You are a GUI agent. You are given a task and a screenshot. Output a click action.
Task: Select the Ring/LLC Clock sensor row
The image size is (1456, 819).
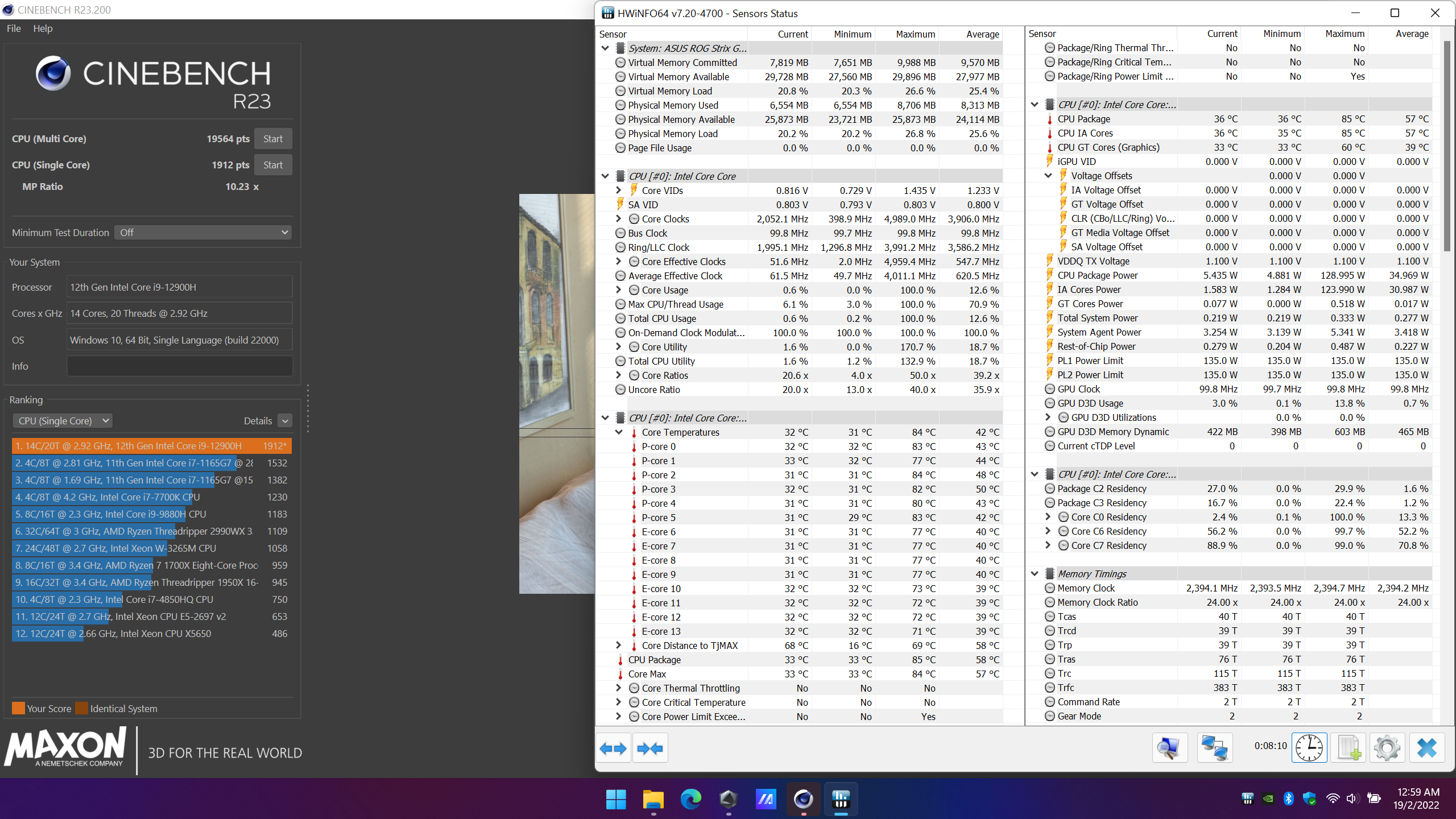[x=800, y=247]
